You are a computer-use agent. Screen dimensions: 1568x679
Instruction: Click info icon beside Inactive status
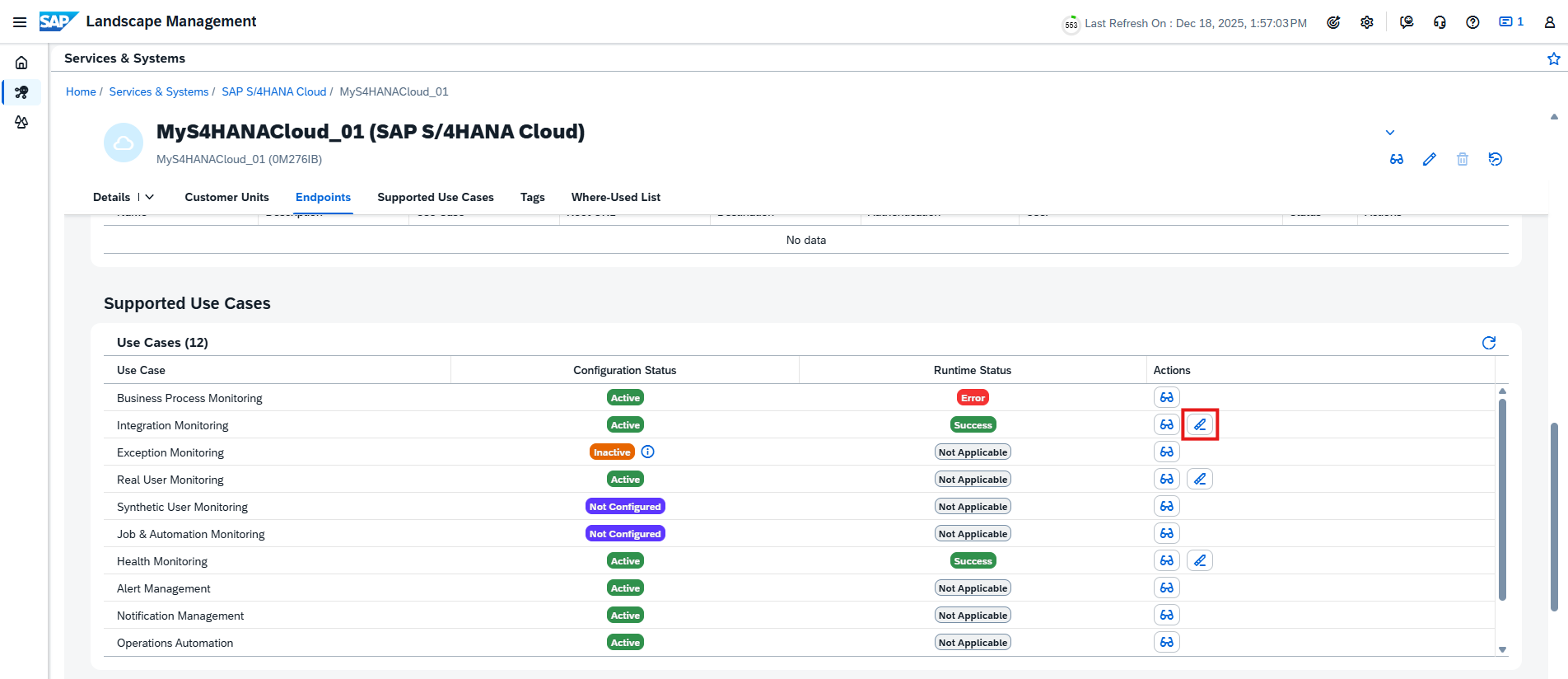pyautogui.click(x=647, y=452)
